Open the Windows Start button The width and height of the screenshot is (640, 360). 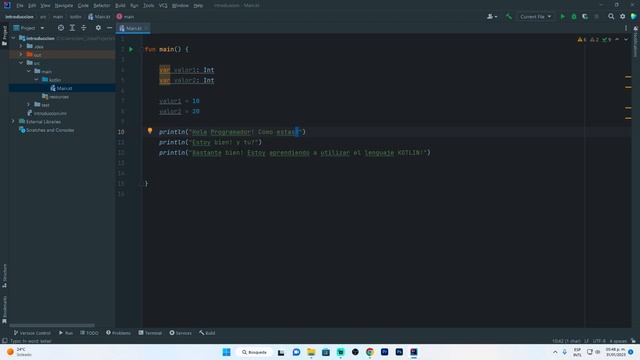227,352
